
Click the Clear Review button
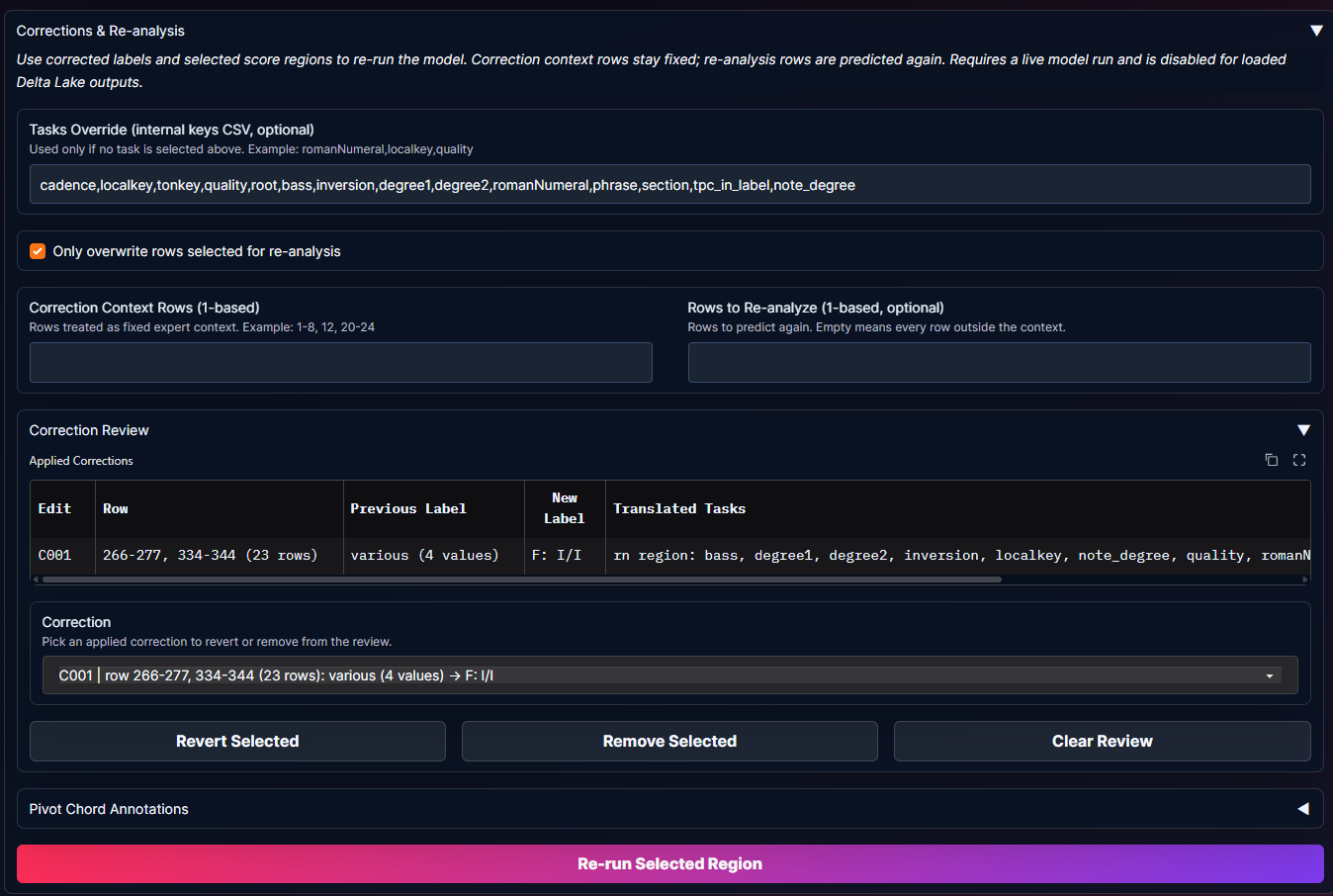pos(1102,741)
